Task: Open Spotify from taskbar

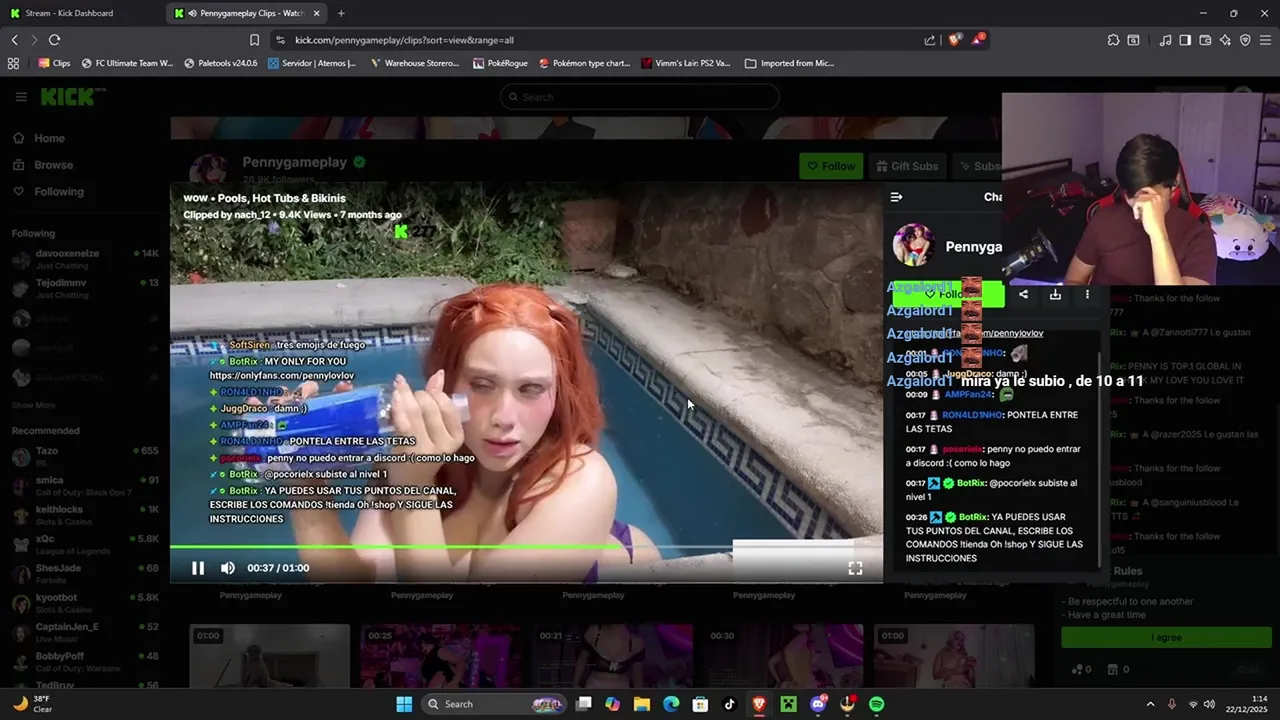Action: (x=876, y=704)
